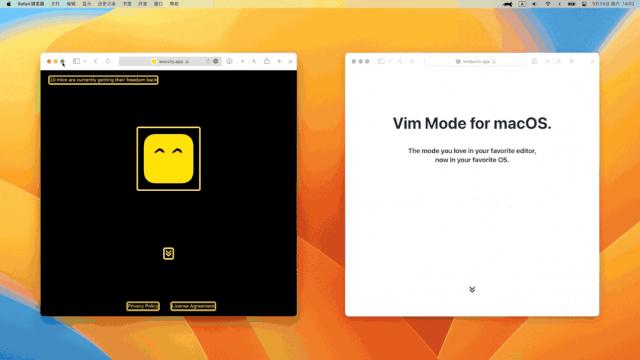The height and width of the screenshot is (360, 640).
Task: Click the address bar in the right Safari window
Action: point(475,61)
